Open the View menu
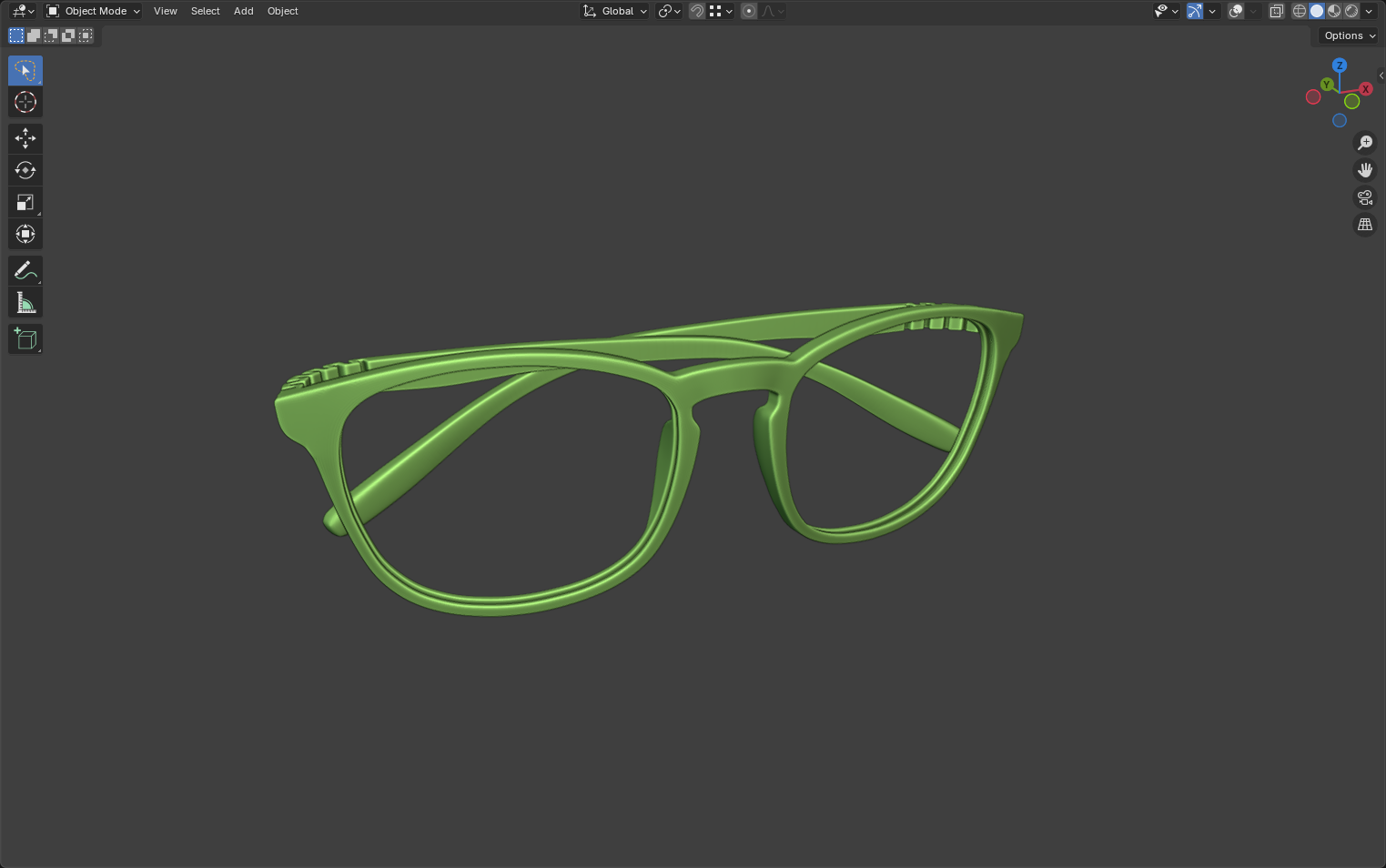This screenshot has width=1386, height=868. click(x=165, y=11)
